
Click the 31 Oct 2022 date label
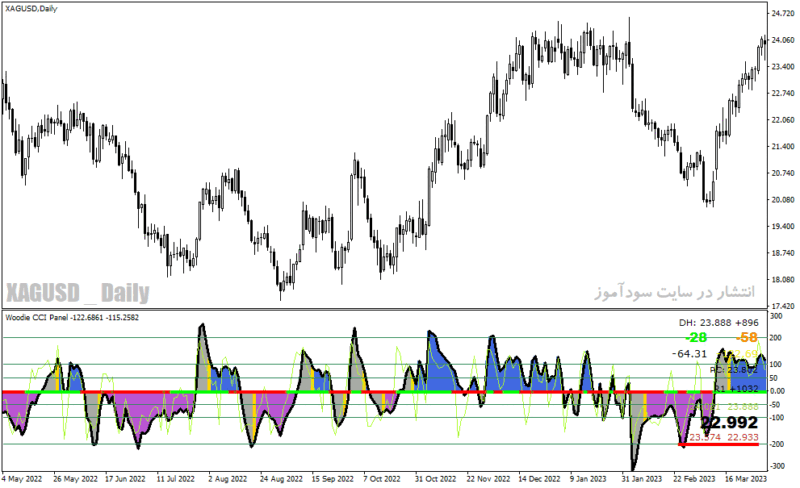435,479
